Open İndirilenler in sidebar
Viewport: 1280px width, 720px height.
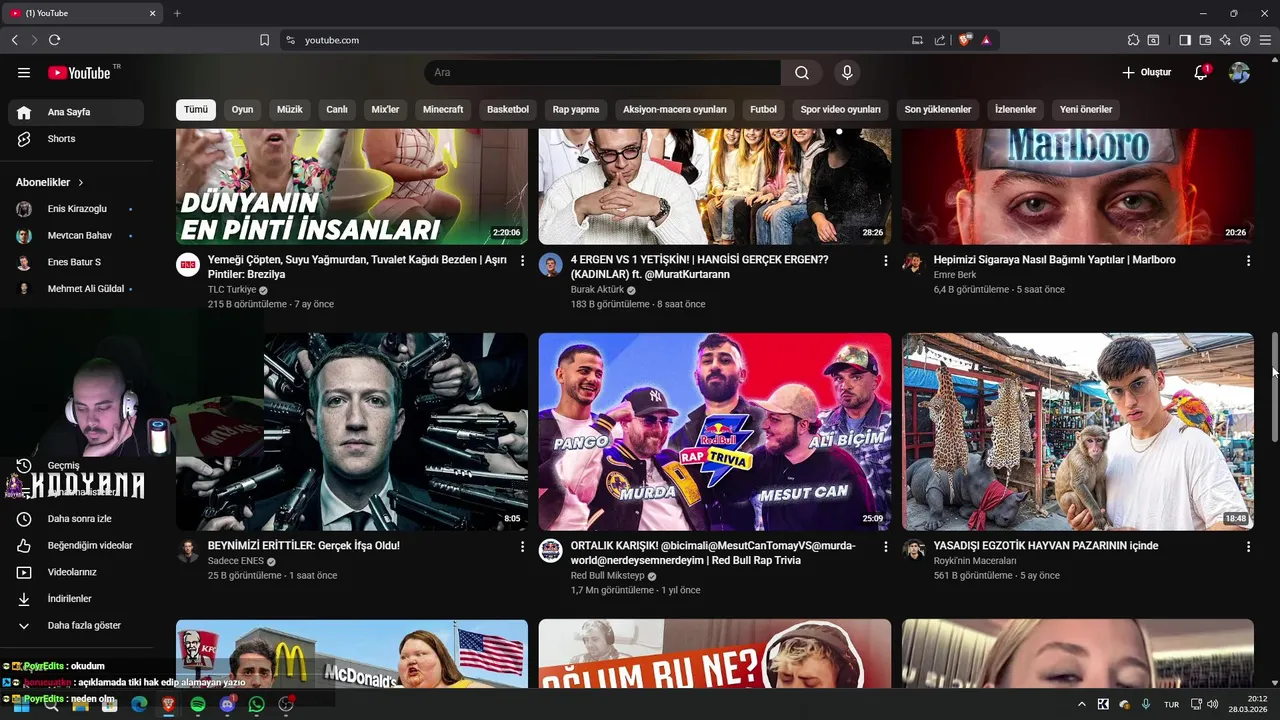point(76,599)
